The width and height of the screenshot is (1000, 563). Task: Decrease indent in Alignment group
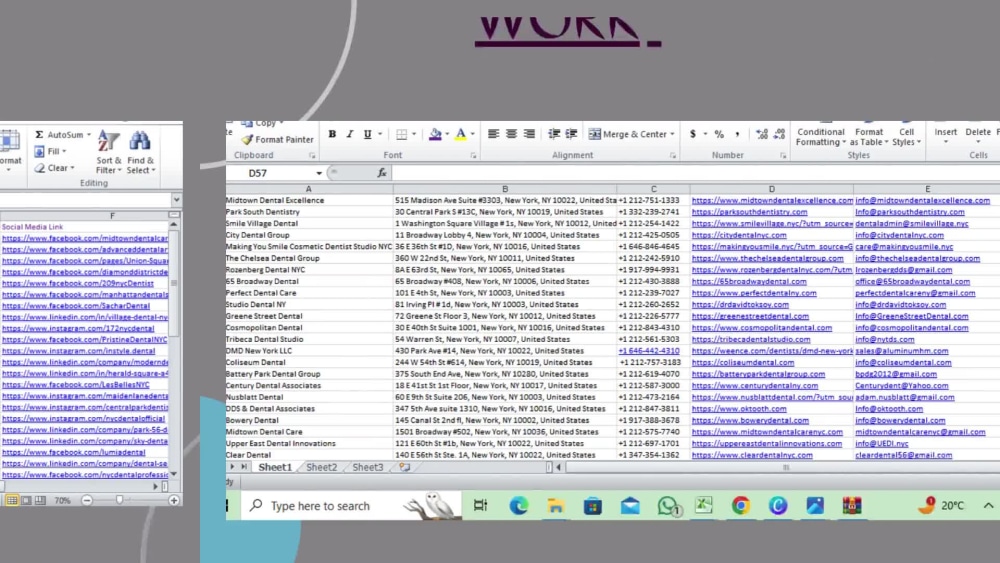pyautogui.click(x=554, y=134)
